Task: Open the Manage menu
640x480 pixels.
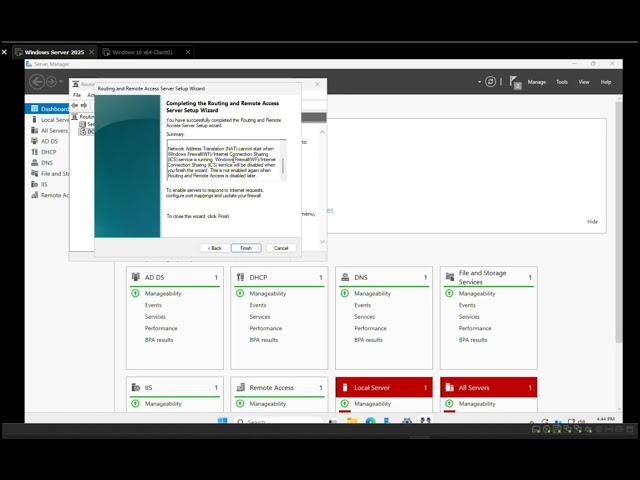Action: [536, 82]
